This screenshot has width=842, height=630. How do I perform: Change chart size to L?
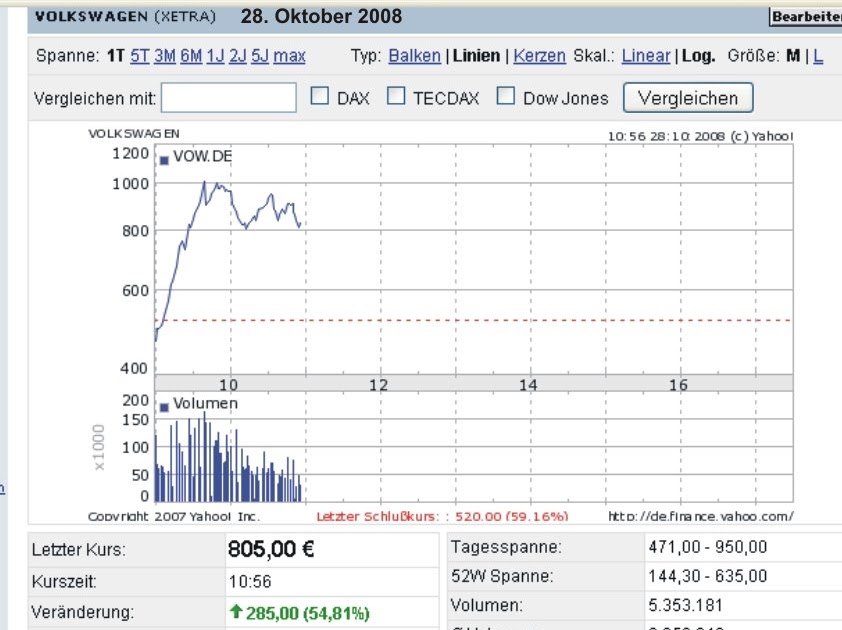(x=818, y=55)
